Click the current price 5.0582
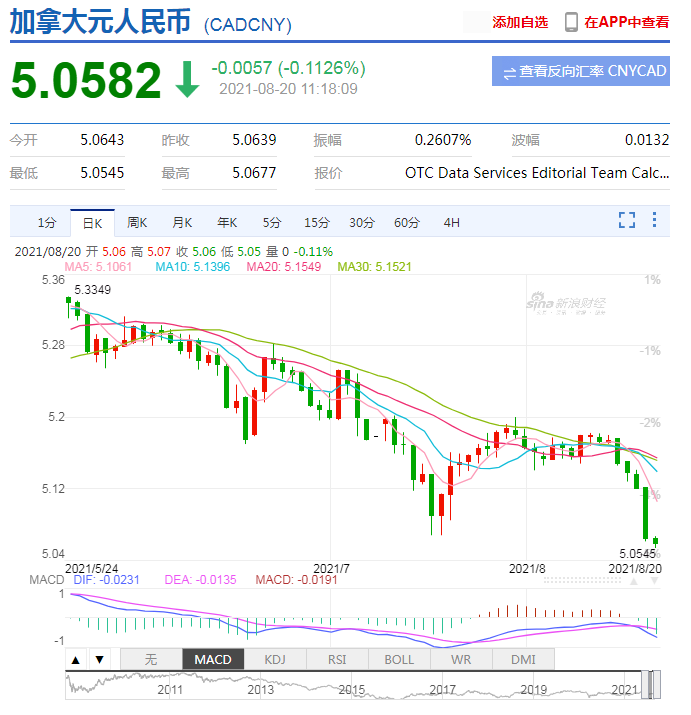691x715 pixels. coord(86,80)
